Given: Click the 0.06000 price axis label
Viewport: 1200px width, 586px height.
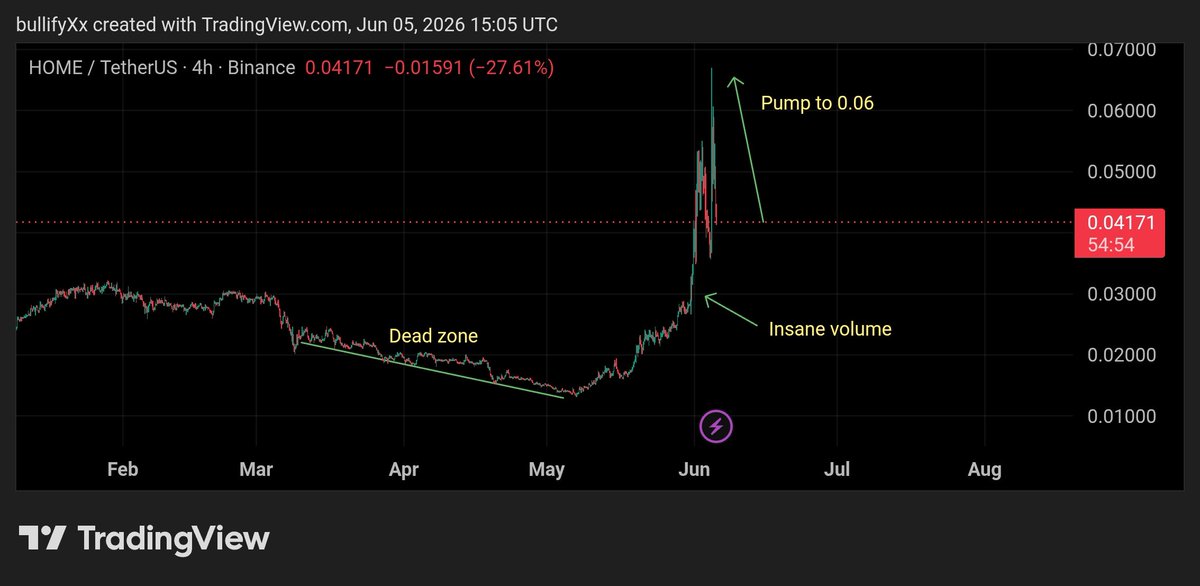Looking at the screenshot, I should tap(1120, 111).
